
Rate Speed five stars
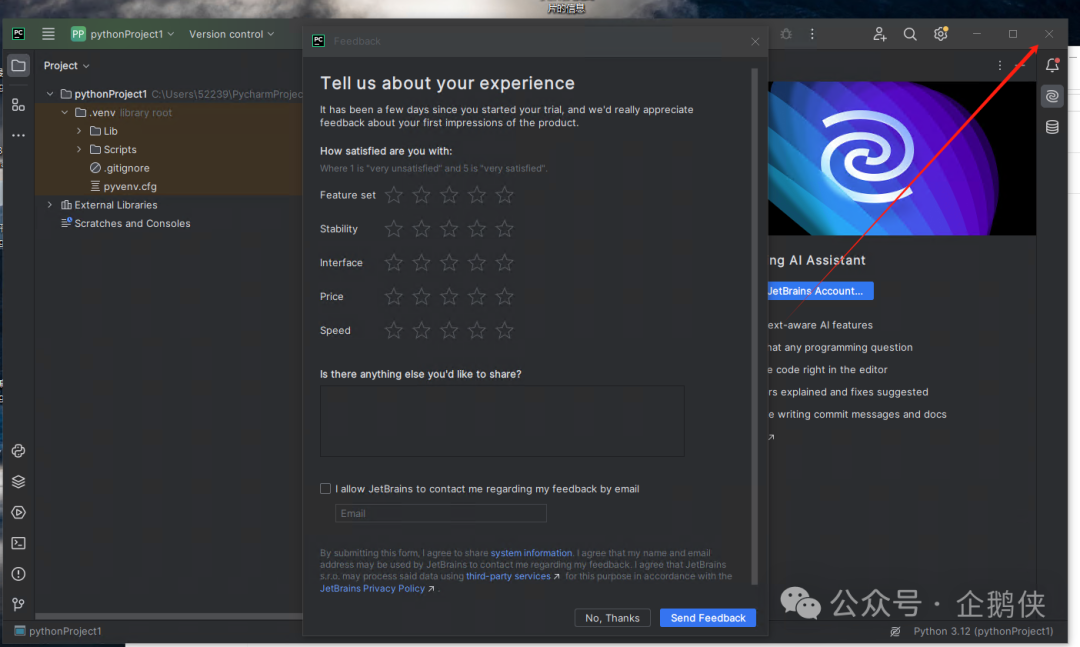point(504,330)
